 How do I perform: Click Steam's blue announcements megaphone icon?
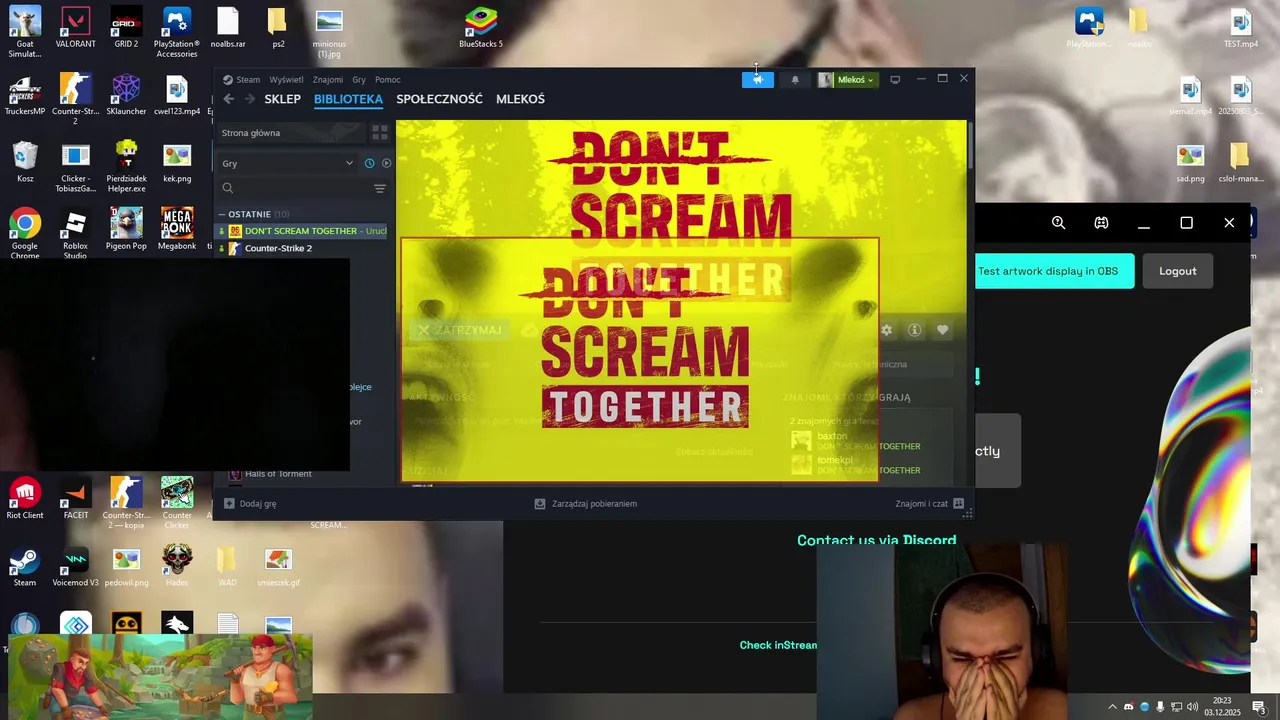click(757, 79)
